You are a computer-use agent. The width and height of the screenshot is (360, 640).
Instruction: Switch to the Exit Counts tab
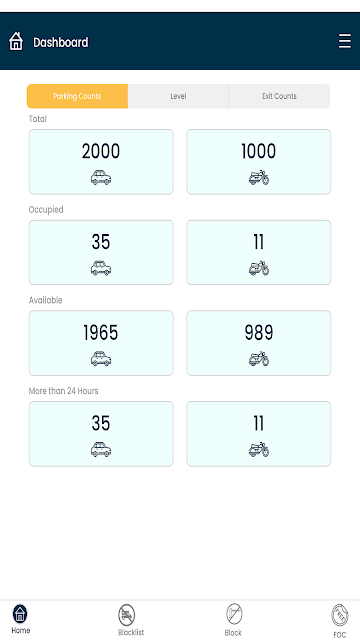tap(279, 96)
